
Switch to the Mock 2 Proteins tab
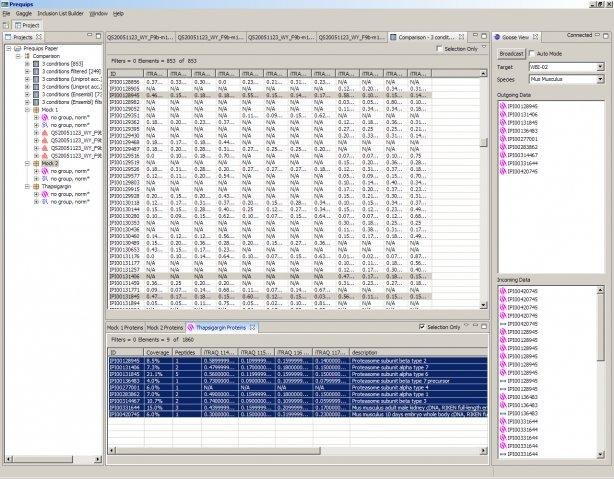click(164, 327)
